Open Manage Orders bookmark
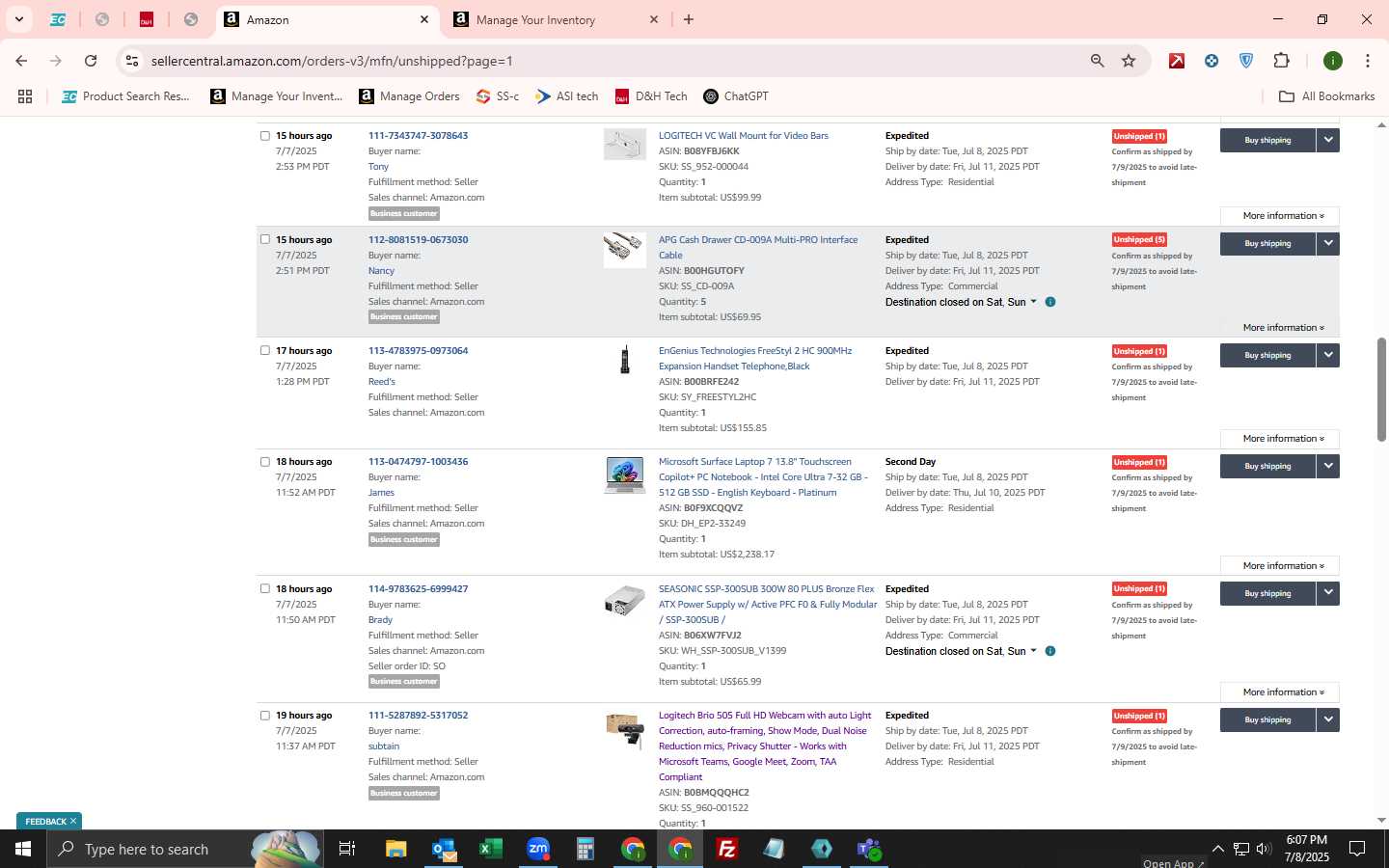This screenshot has height=868, width=1389. [x=409, y=96]
